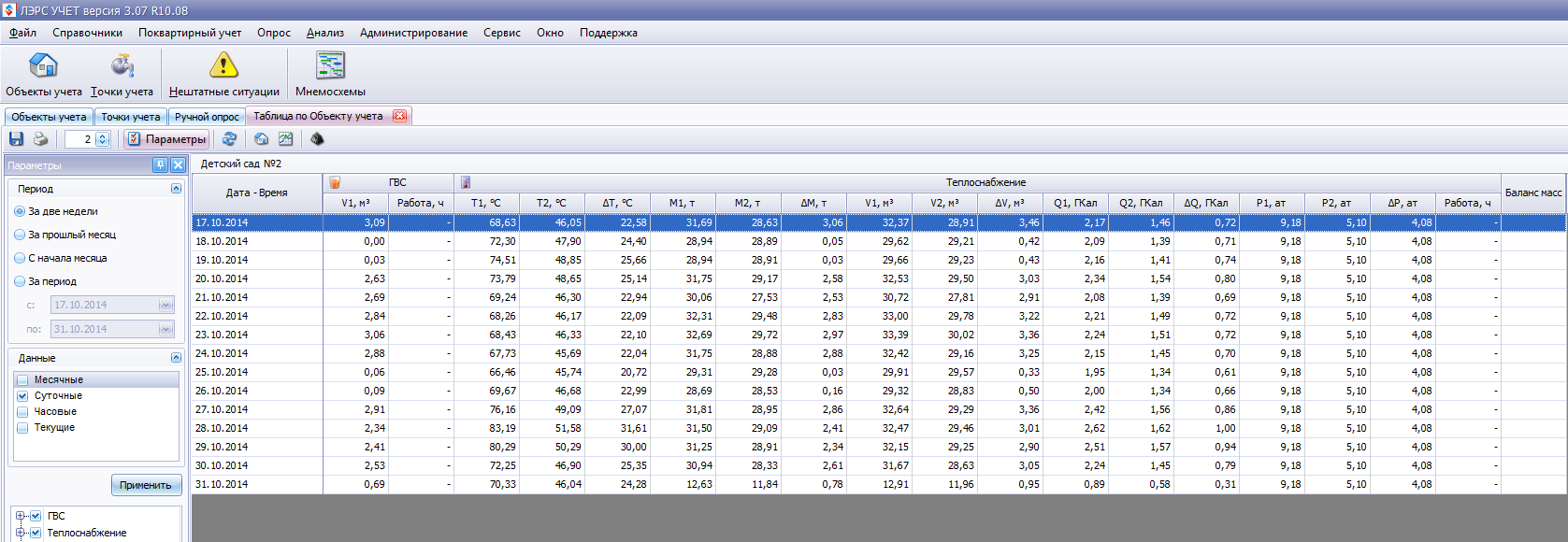Open the start date dropdown 17.10.2014

[165, 306]
